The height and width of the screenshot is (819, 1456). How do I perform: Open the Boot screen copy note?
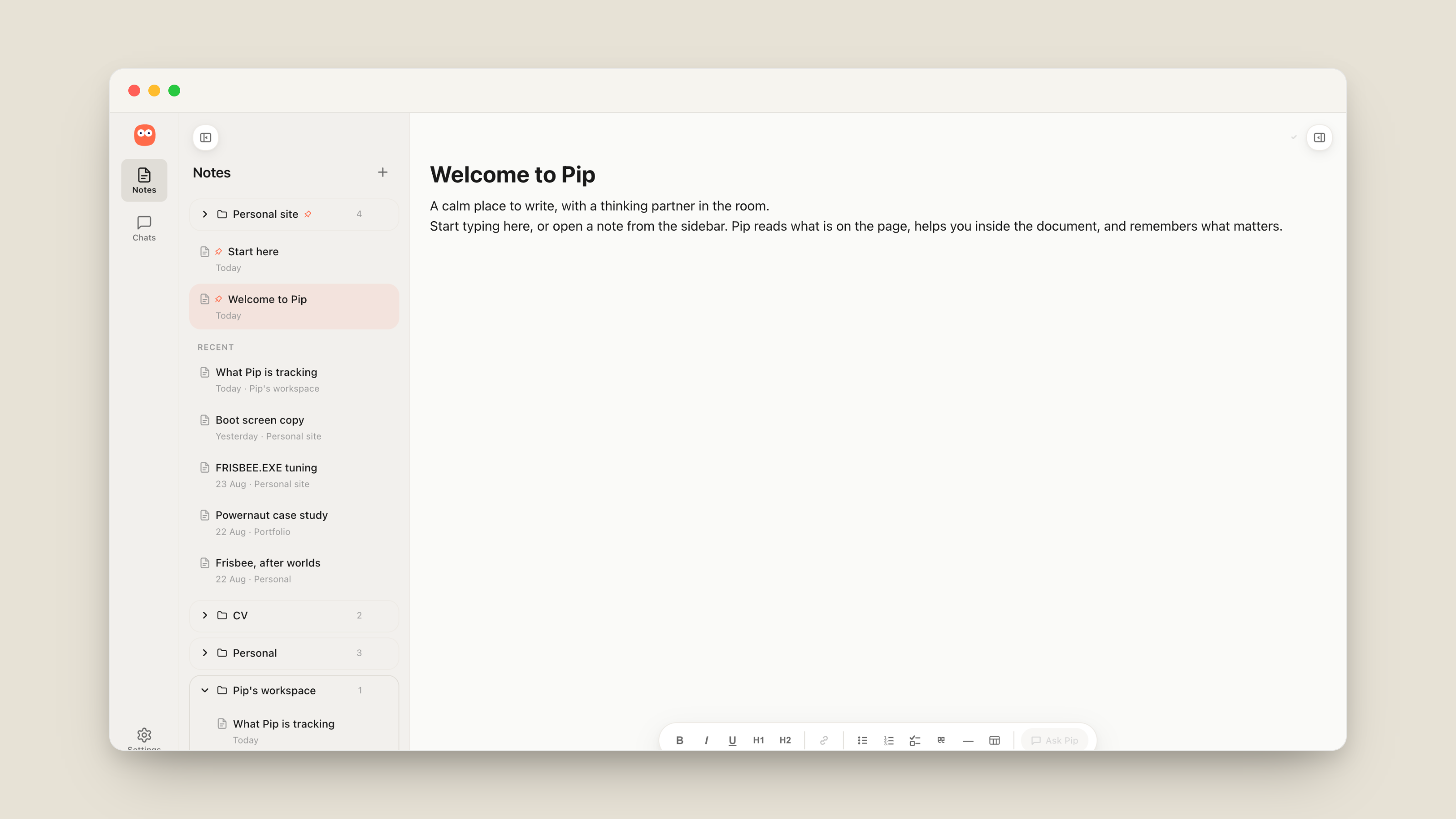point(294,428)
